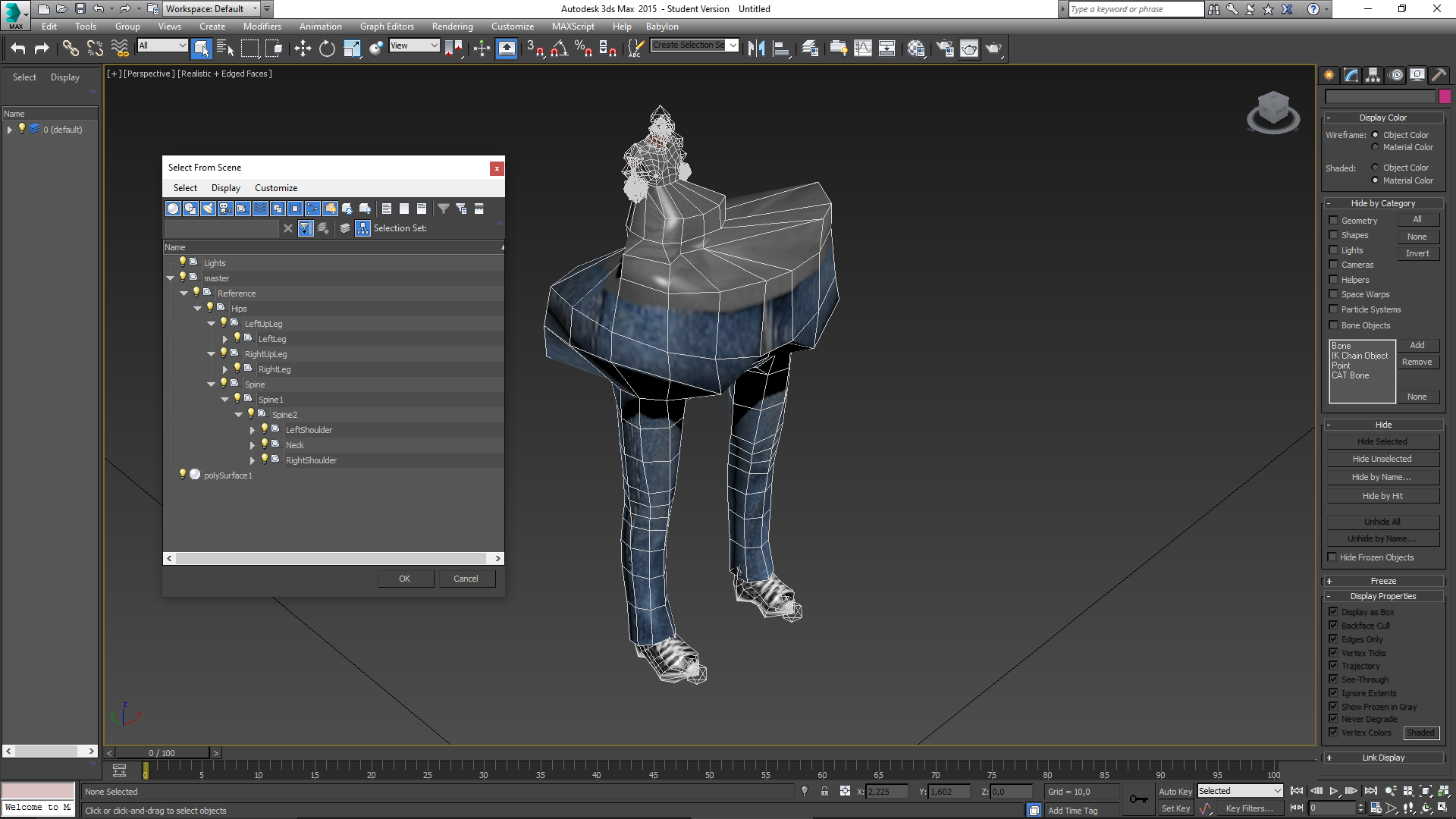Click the Hide by Name button
1456x819 pixels.
click(x=1382, y=477)
